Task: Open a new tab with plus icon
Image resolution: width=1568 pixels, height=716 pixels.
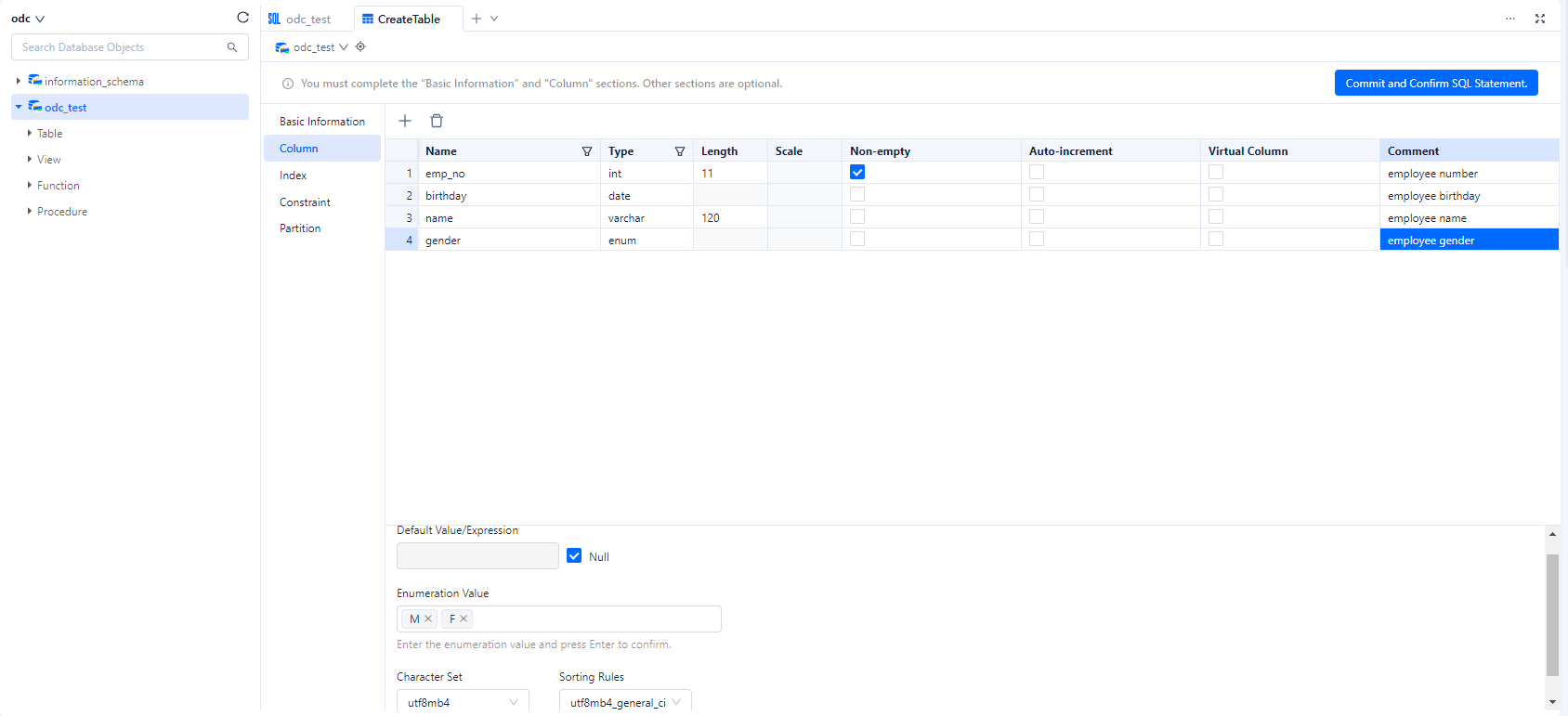Action: tap(477, 19)
